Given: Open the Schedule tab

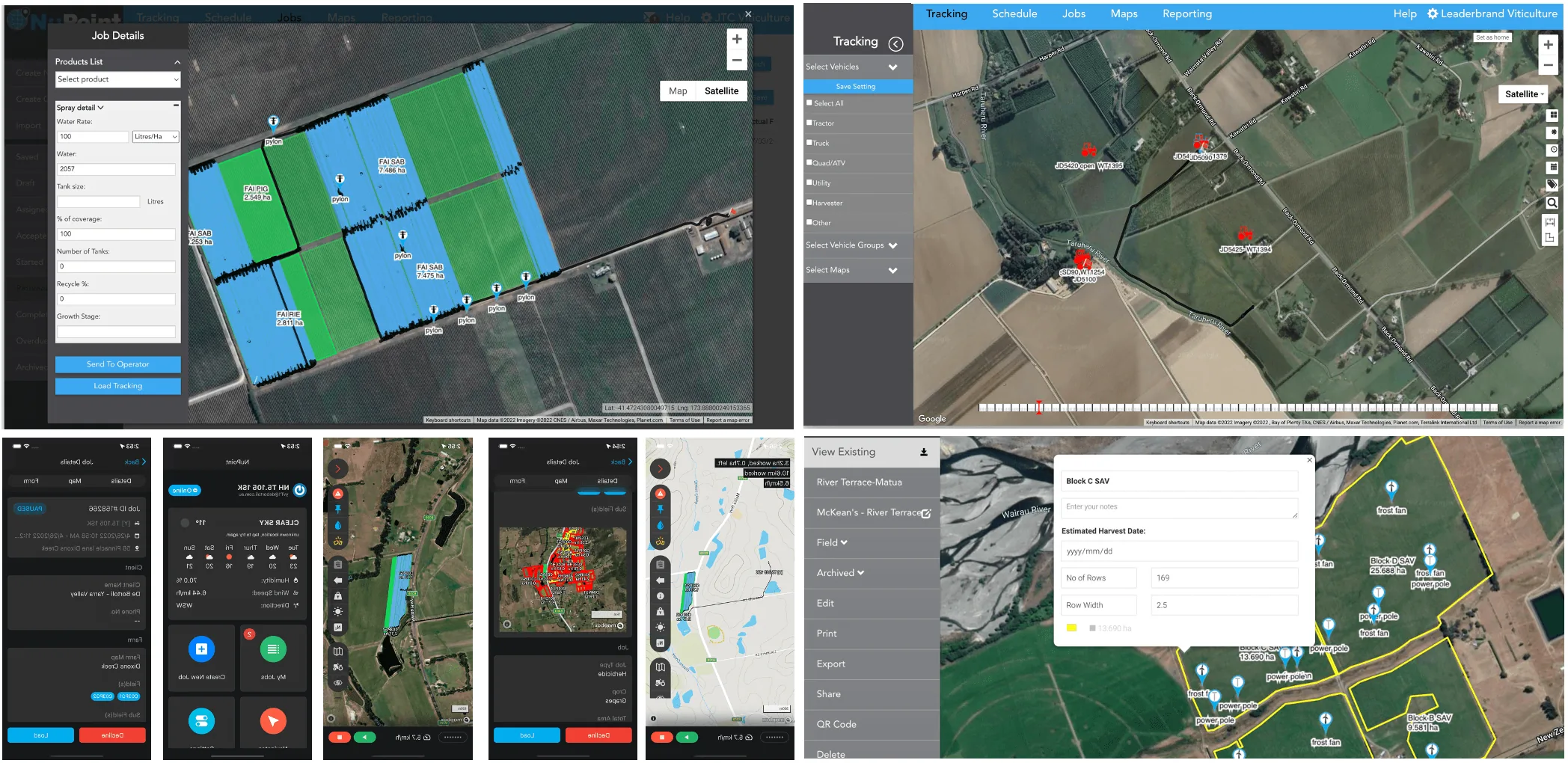Looking at the screenshot, I should coord(1014,14).
